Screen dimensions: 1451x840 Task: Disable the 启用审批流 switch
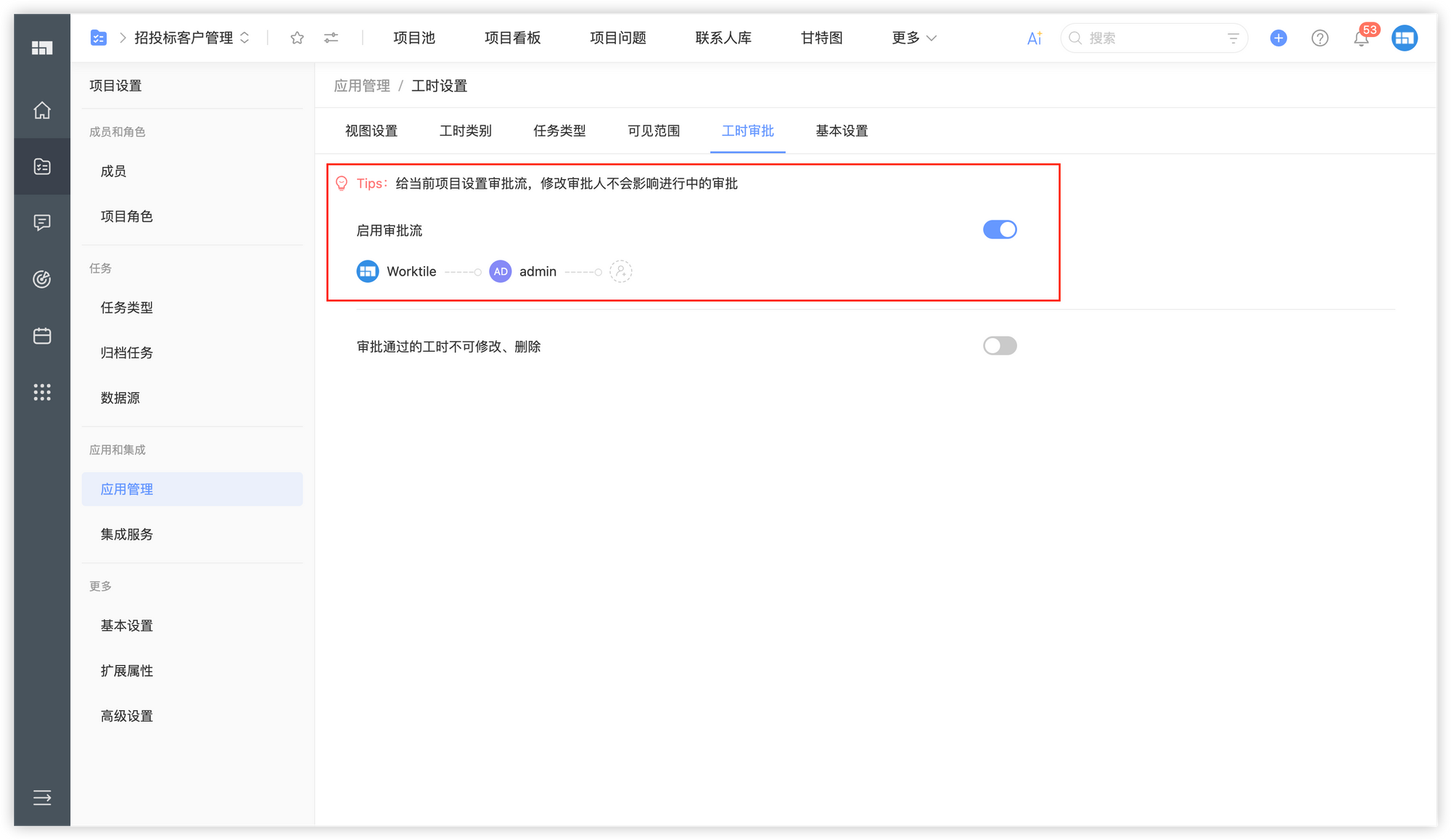(x=1000, y=229)
